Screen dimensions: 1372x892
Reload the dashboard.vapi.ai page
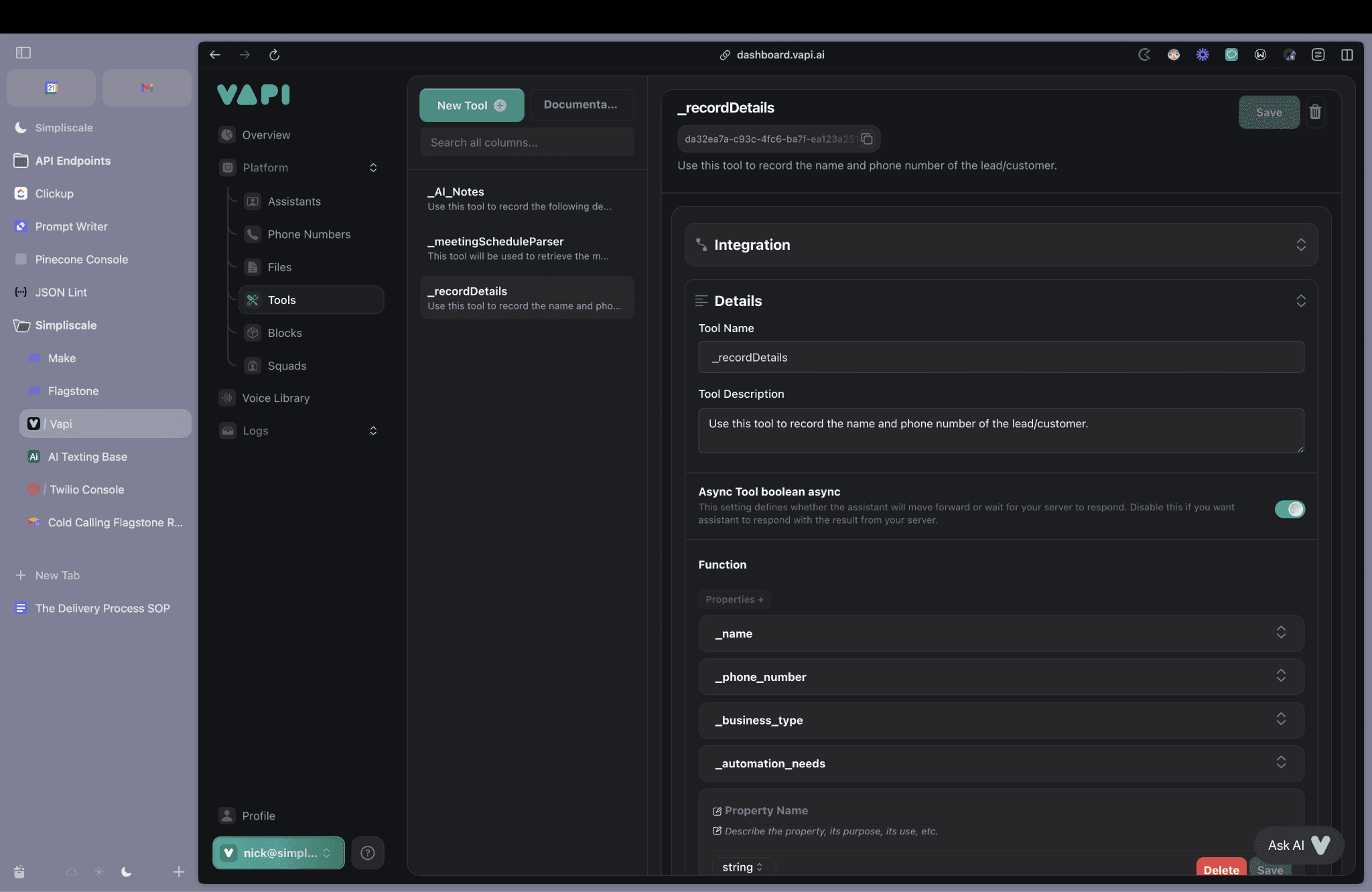pos(274,55)
